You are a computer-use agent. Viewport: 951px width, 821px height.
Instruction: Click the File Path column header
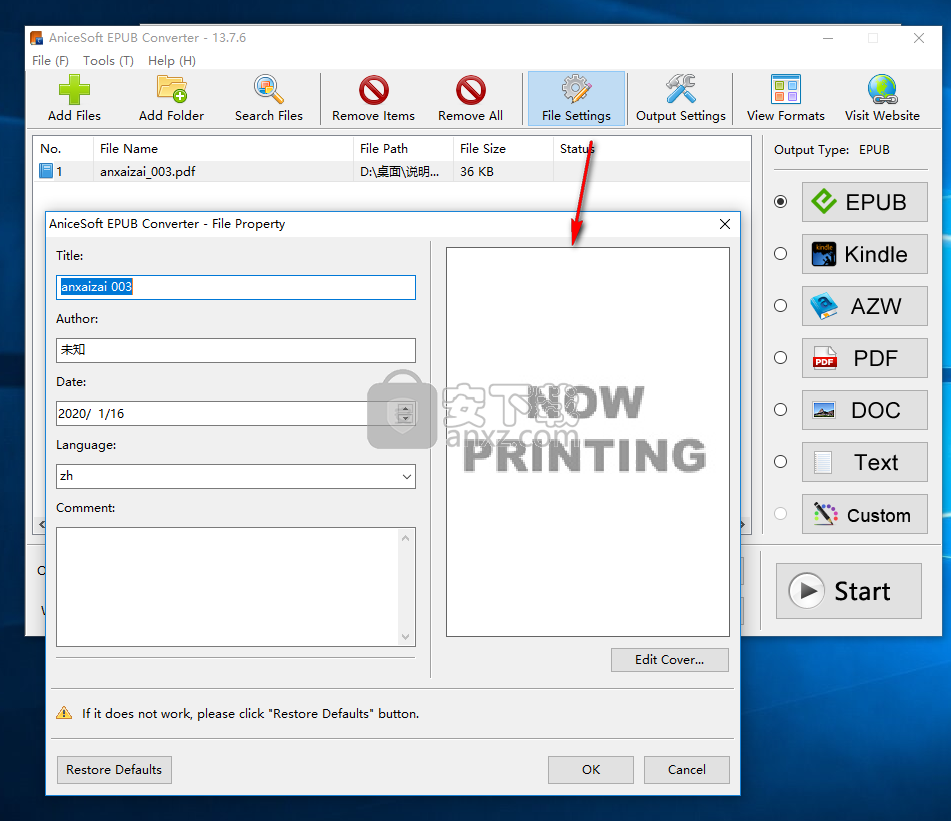[403, 149]
